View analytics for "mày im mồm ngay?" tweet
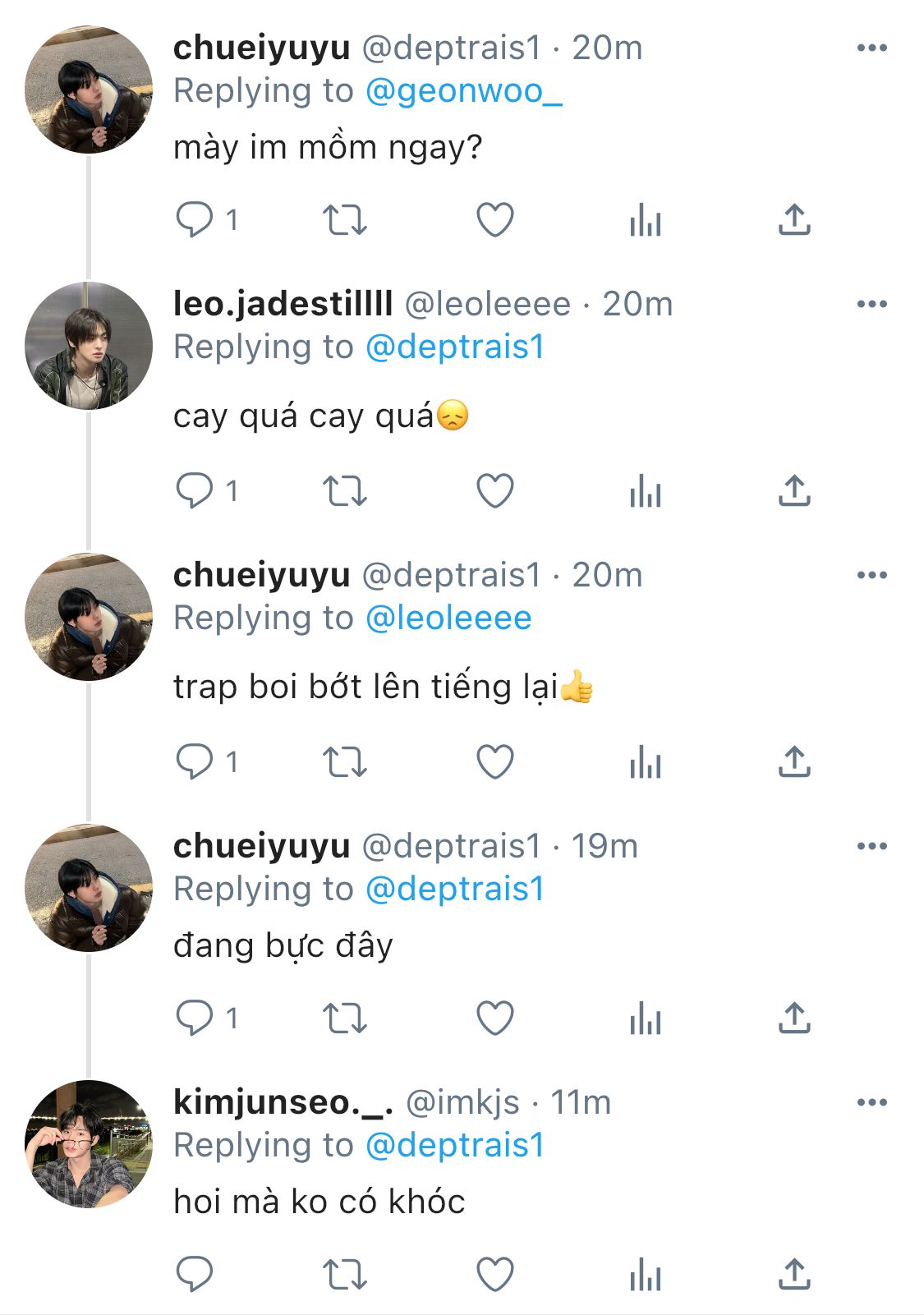The image size is (924, 1315). click(x=646, y=220)
